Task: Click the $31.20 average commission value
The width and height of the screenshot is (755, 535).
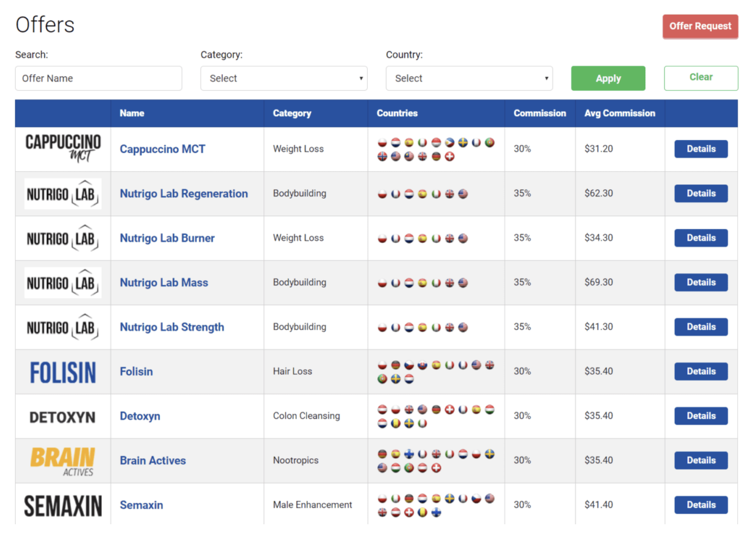Action: click(599, 149)
